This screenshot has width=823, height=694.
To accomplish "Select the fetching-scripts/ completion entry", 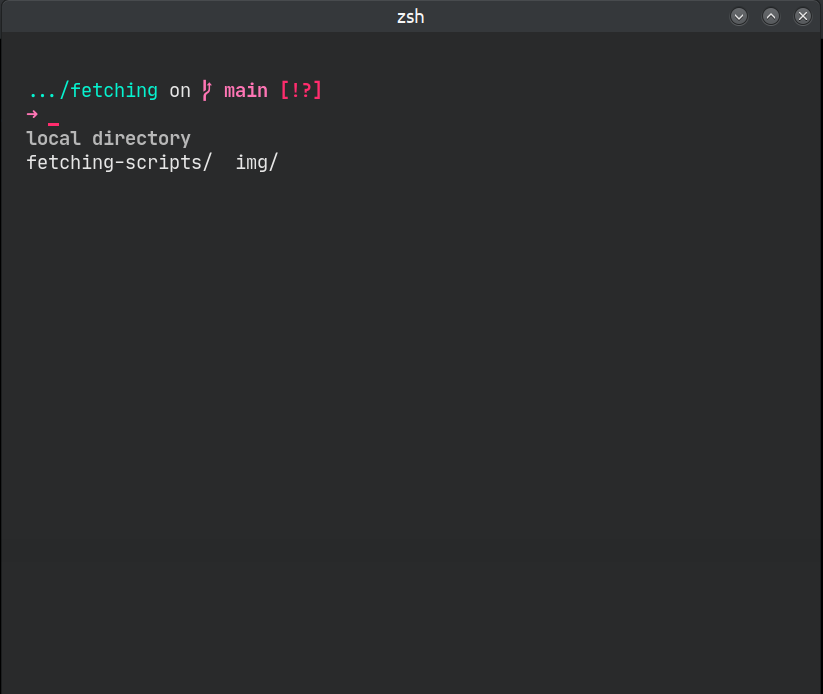I will [119, 162].
